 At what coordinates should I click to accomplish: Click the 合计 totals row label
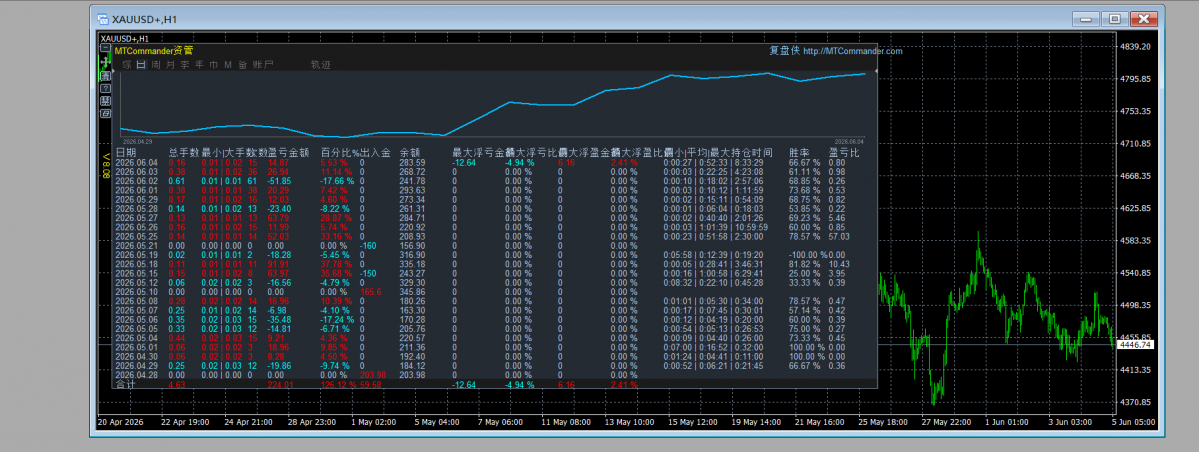pyautogui.click(x=125, y=385)
